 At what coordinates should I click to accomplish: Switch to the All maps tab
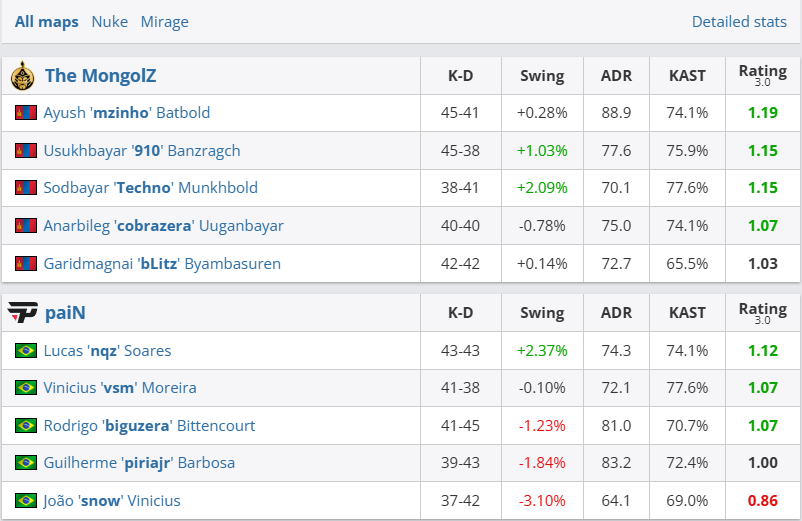(46, 21)
